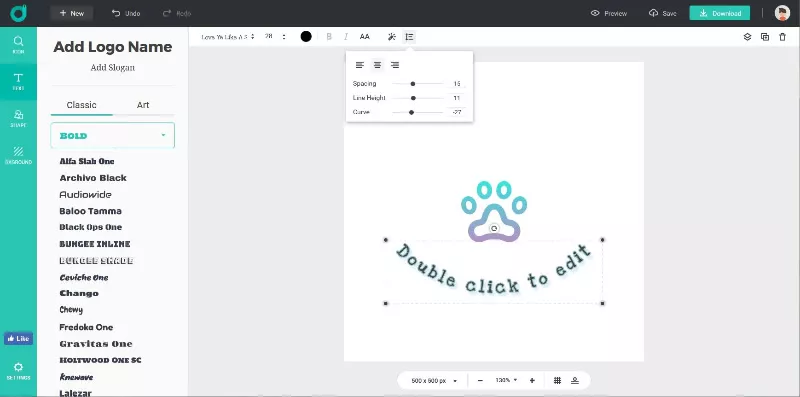Switch to the Classic fonts tab
Screen dimensions: 800x397
[x=82, y=105]
